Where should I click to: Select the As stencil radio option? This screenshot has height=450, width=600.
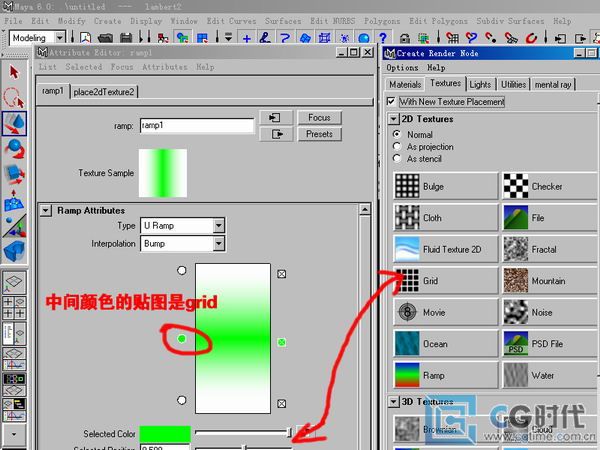coord(397,158)
